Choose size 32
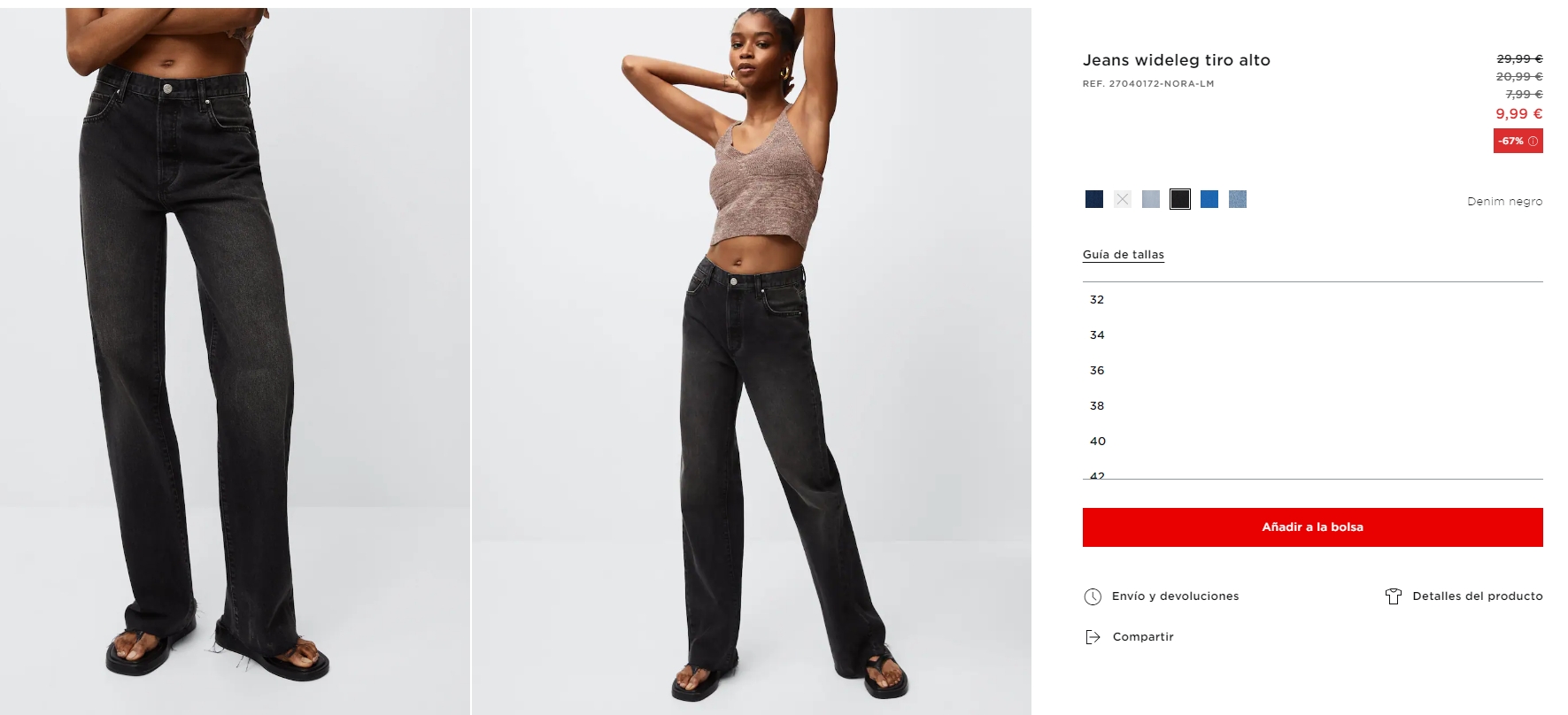Screen dimensions: 1568x715 (1312, 300)
